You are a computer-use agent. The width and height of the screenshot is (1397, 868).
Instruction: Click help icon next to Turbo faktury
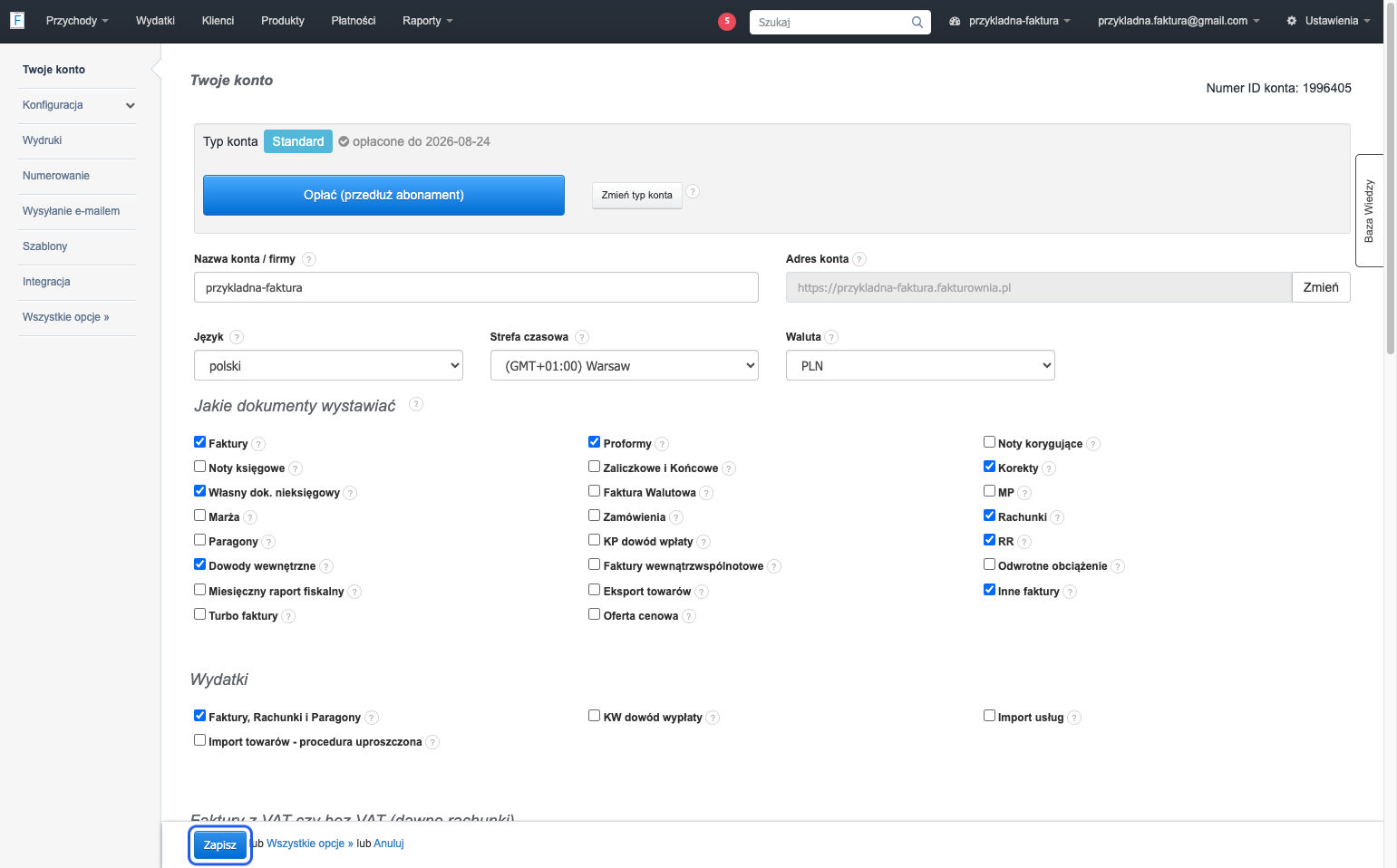pos(288,616)
